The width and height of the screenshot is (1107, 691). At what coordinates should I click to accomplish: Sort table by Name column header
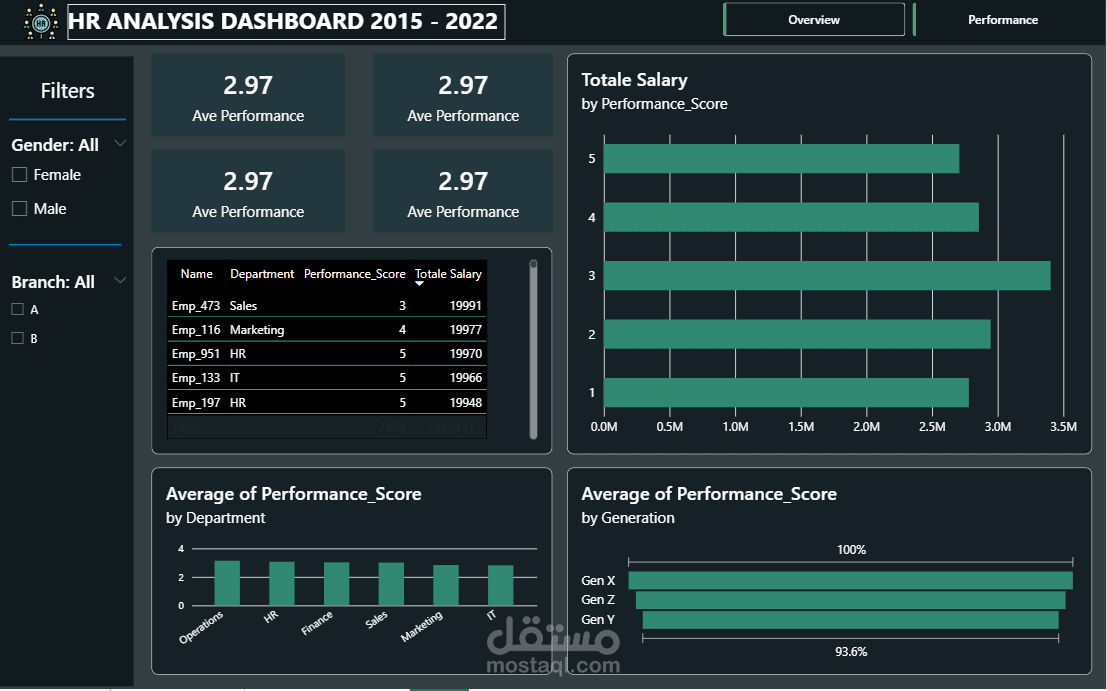tap(196, 274)
